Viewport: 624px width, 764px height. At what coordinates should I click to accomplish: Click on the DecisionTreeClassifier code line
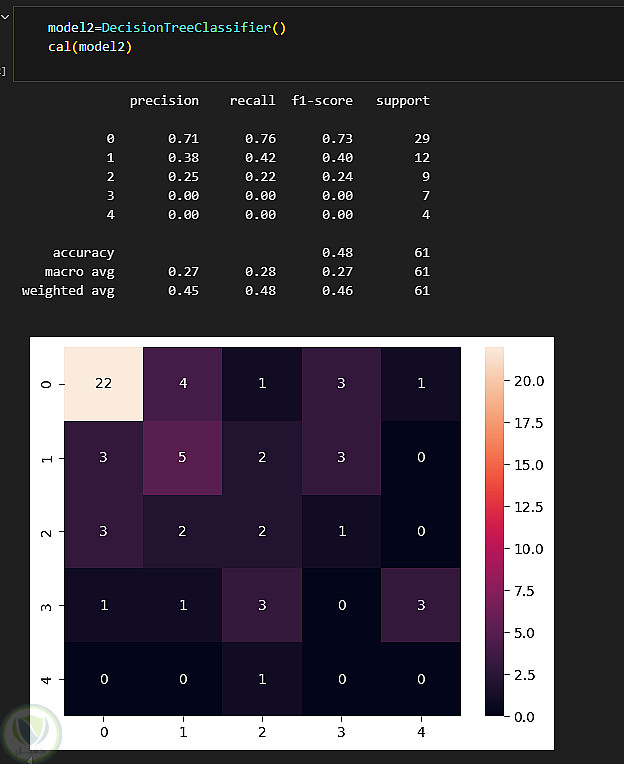tap(166, 27)
